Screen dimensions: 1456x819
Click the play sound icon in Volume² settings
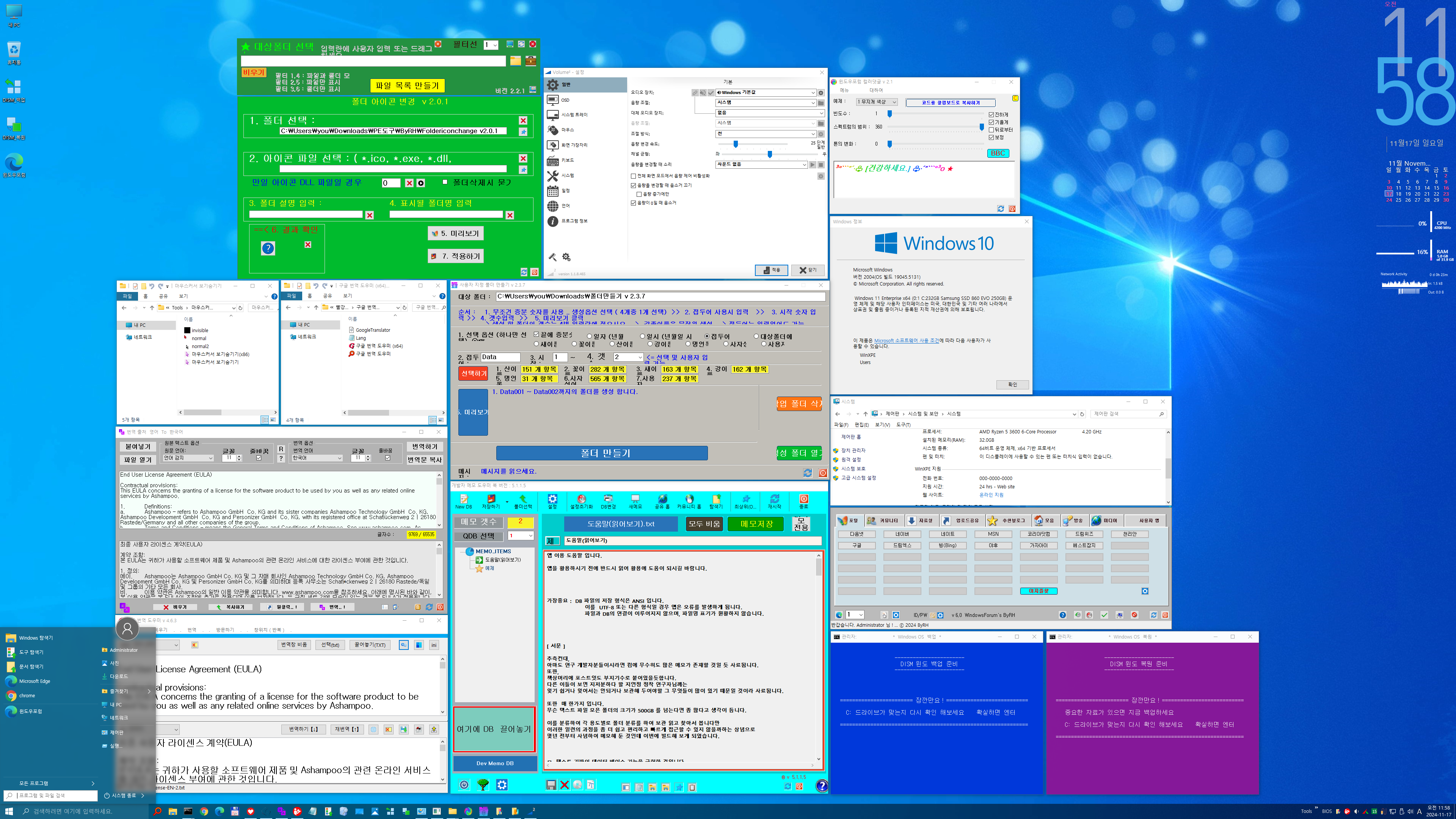coord(812,165)
